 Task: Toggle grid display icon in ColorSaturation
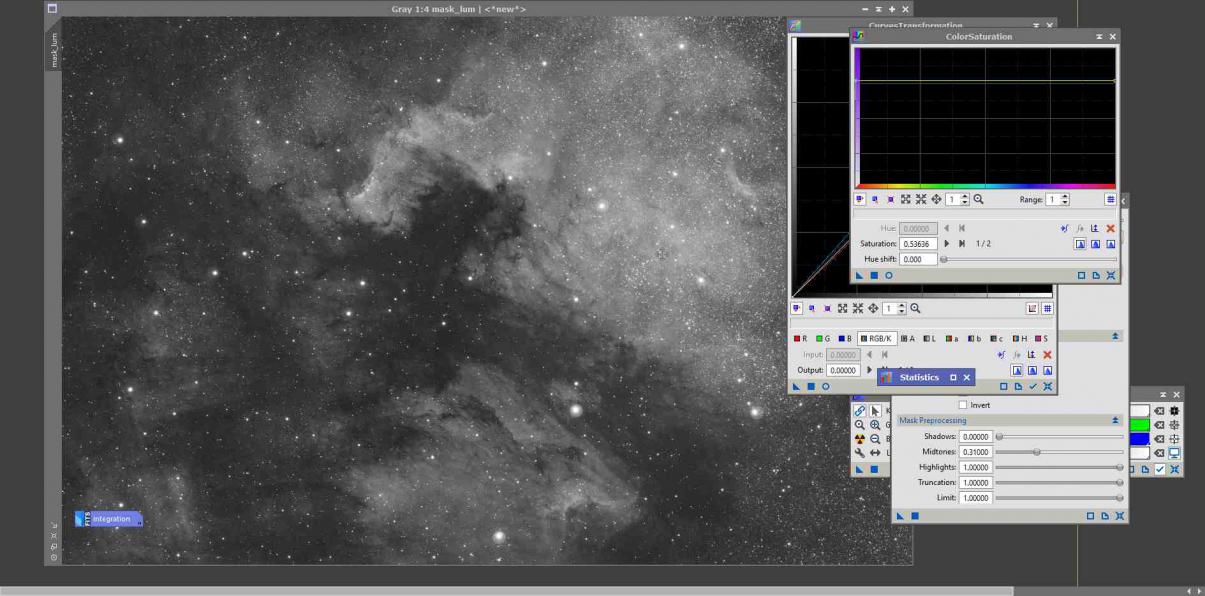1110,199
